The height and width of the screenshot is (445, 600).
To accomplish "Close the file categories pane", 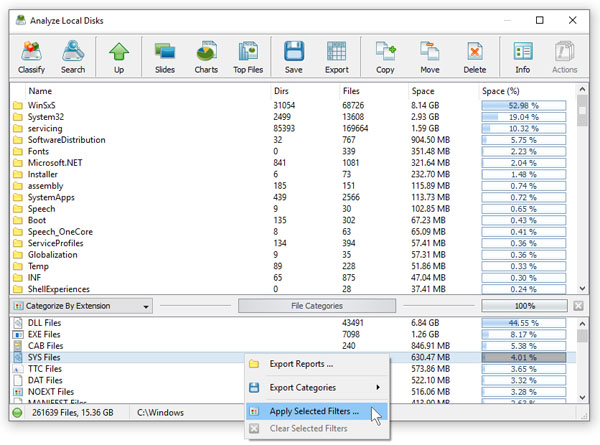I will [x=578, y=306].
